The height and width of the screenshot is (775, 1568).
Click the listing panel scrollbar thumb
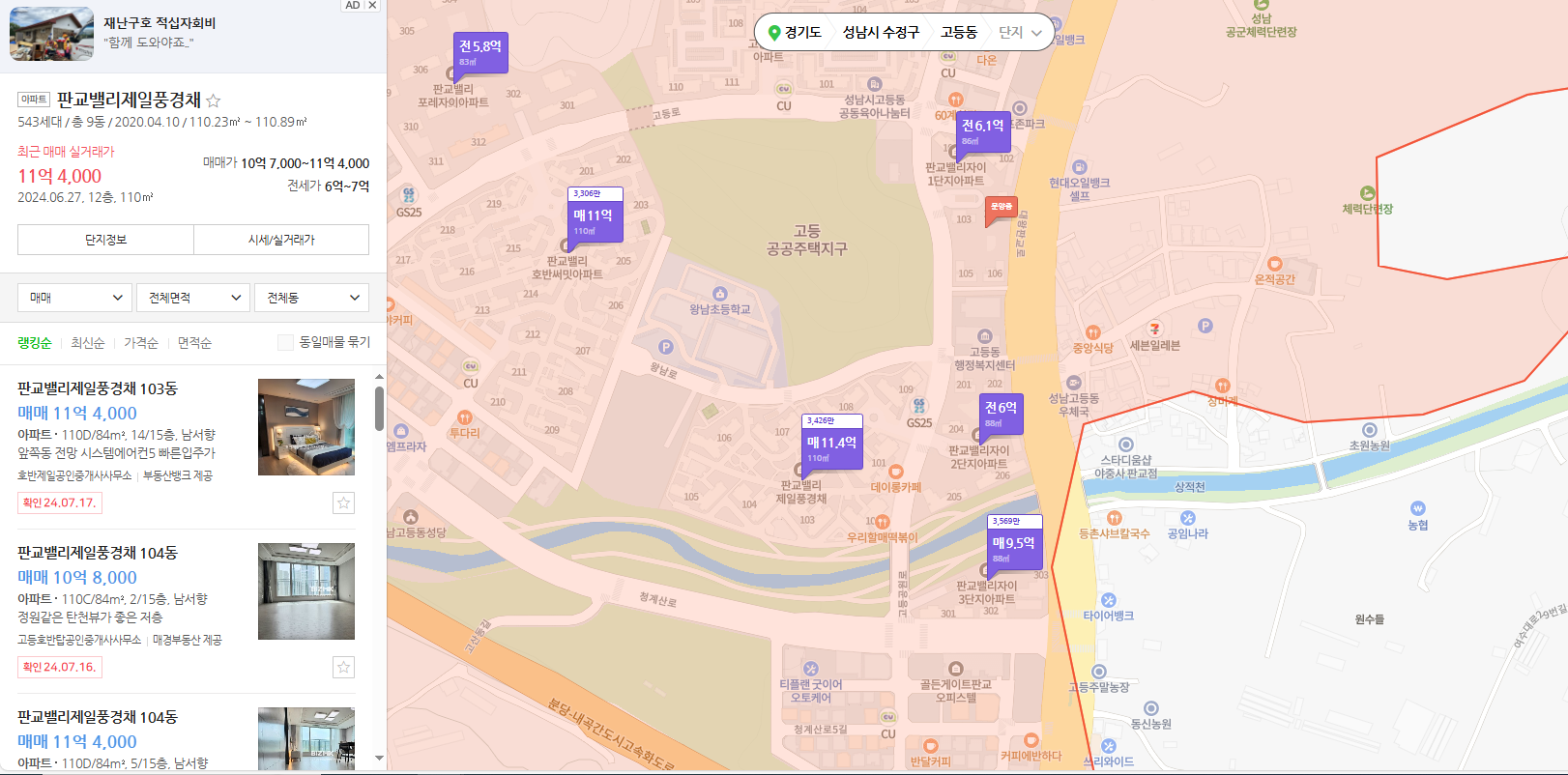click(379, 409)
